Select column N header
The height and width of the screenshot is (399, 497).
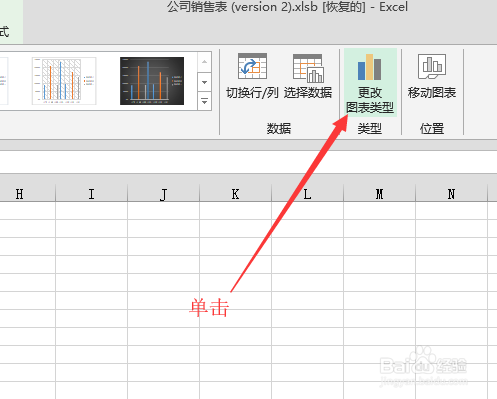coord(451,194)
